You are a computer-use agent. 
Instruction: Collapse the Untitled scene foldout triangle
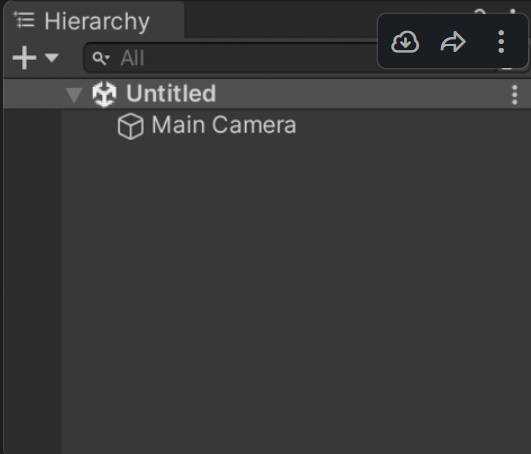pyautogui.click(x=74, y=94)
